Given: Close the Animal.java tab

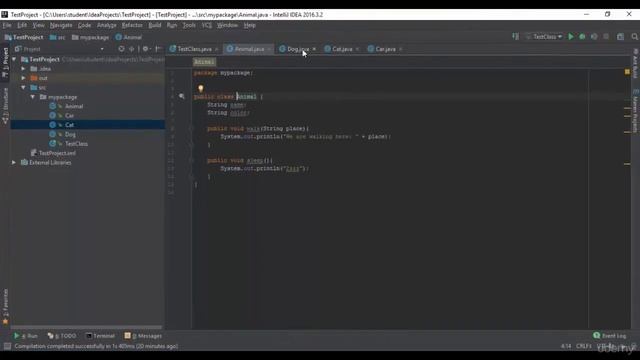Looking at the screenshot, I should coord(269,49).
